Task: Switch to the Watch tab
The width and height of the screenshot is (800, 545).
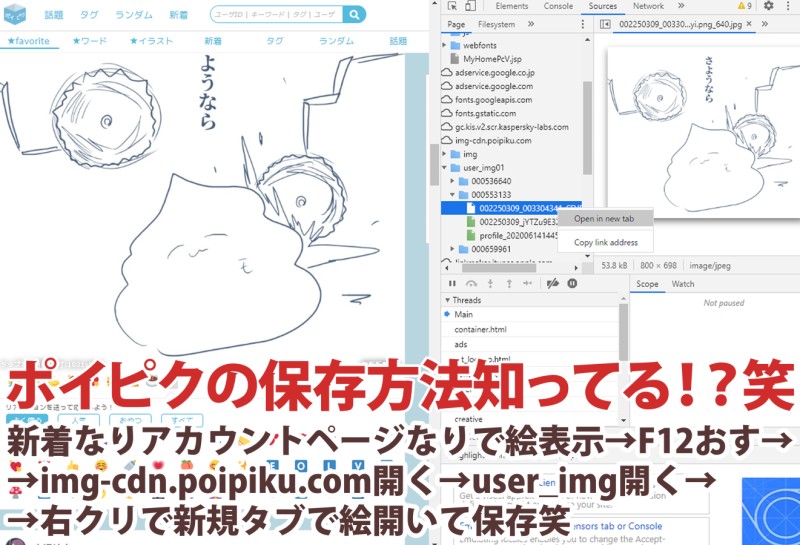Action: pyautogui.click(x=683, y=284)
